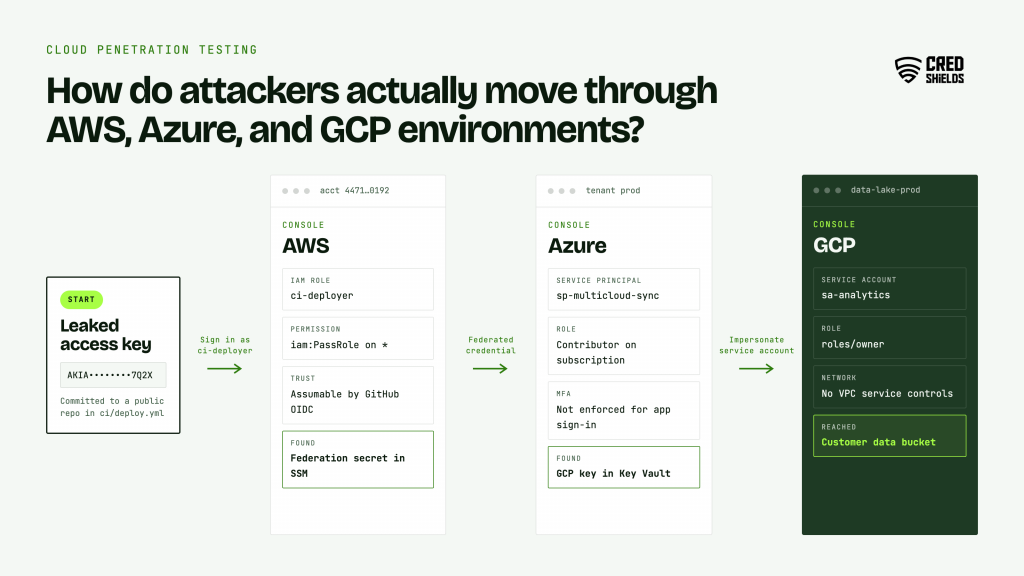Image resolution: width=1024 pixels, height=576 pixels.
Task: Click the 'Assumable by GitHub OIDC' trust card
Action: coord(358,395)
